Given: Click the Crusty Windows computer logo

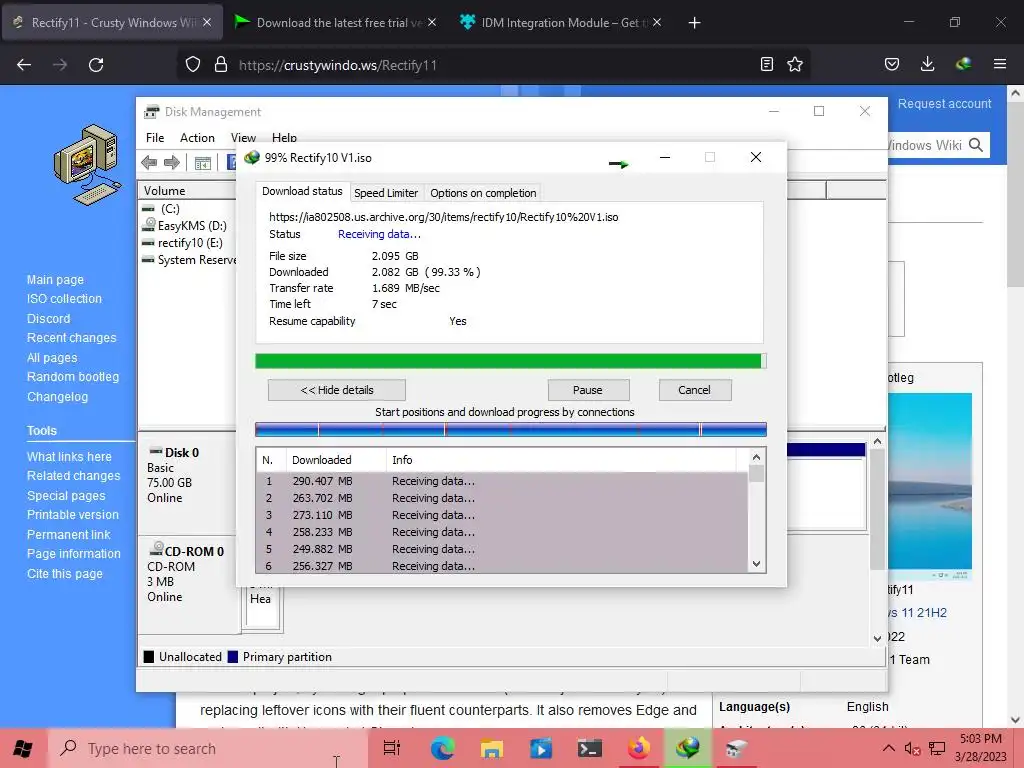Looking at the screenshot, I should [x=88, y=164].
